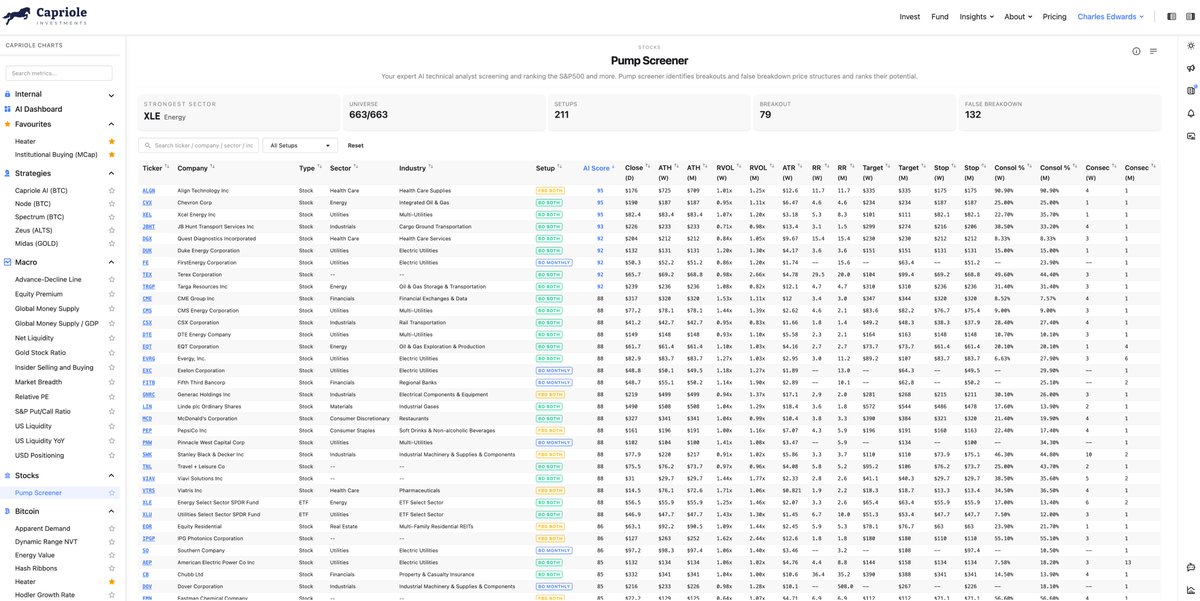Toggle the right sidebar panel icon
Image resolution: width=1200 pixels, height=601 pixels.
(1189, 17)
